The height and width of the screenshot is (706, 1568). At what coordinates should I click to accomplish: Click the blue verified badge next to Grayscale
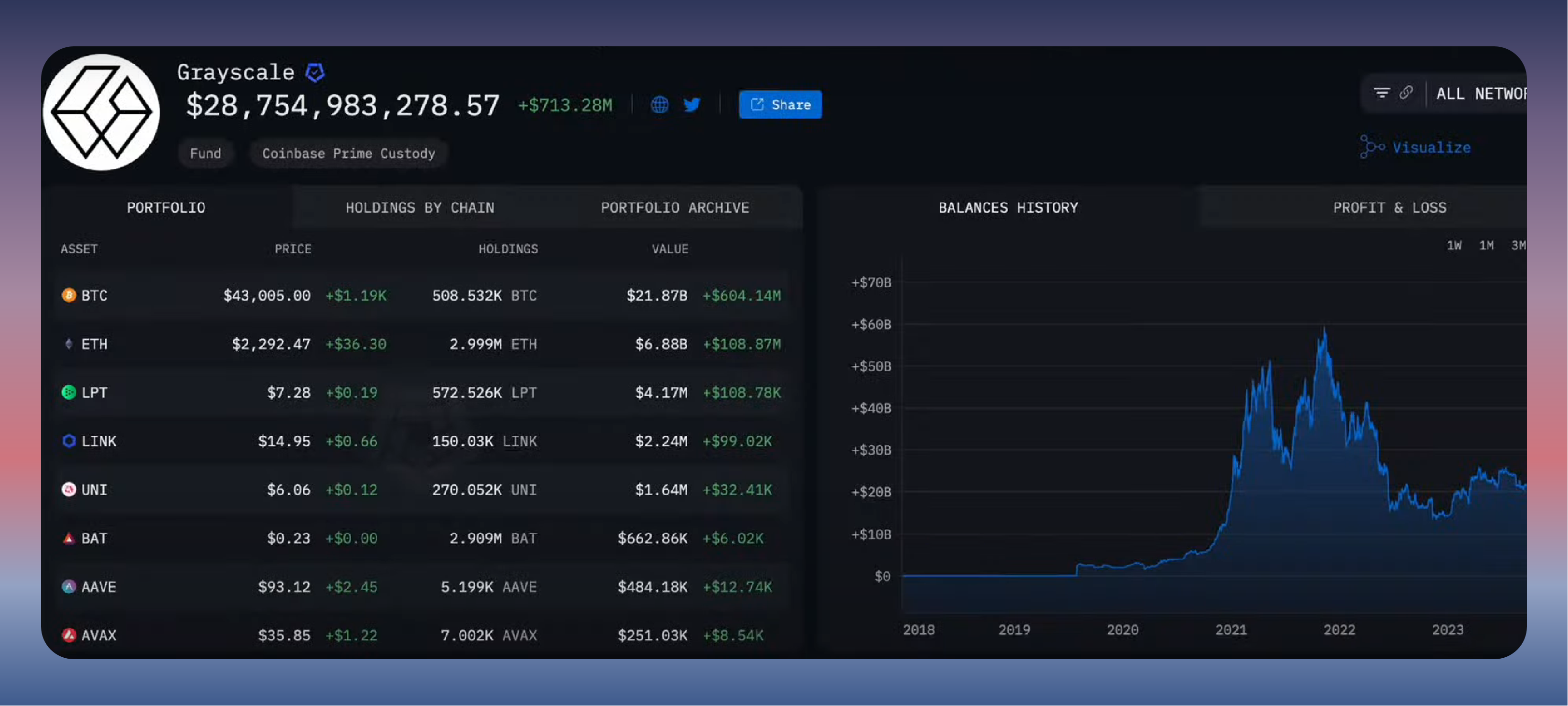(315, 72)
